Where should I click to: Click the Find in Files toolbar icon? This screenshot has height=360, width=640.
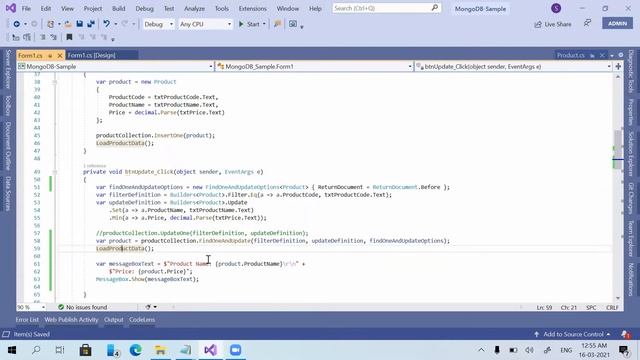(278, 24)
